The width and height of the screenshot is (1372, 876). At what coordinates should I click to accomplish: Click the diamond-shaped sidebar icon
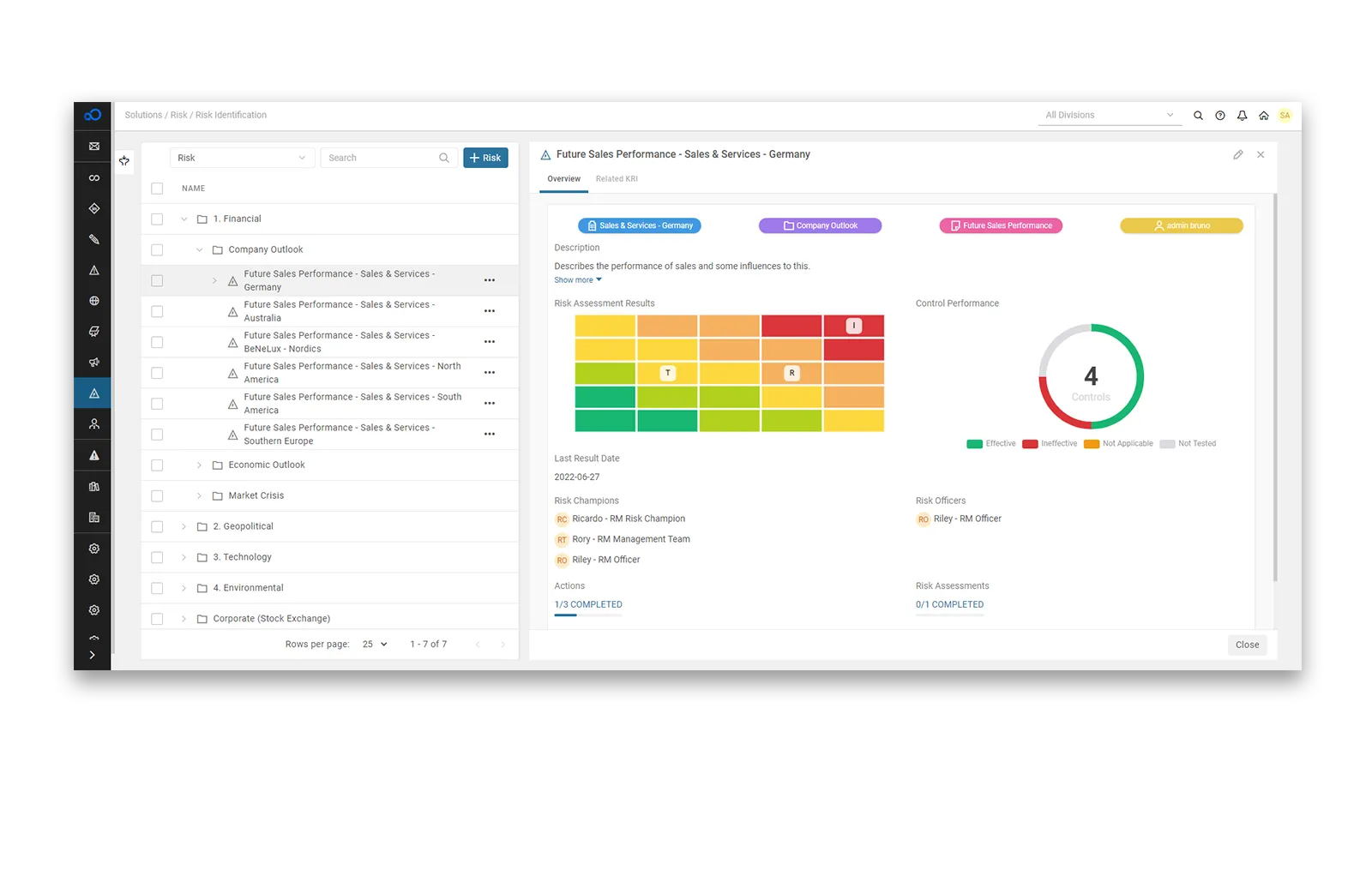pos(94,208)
